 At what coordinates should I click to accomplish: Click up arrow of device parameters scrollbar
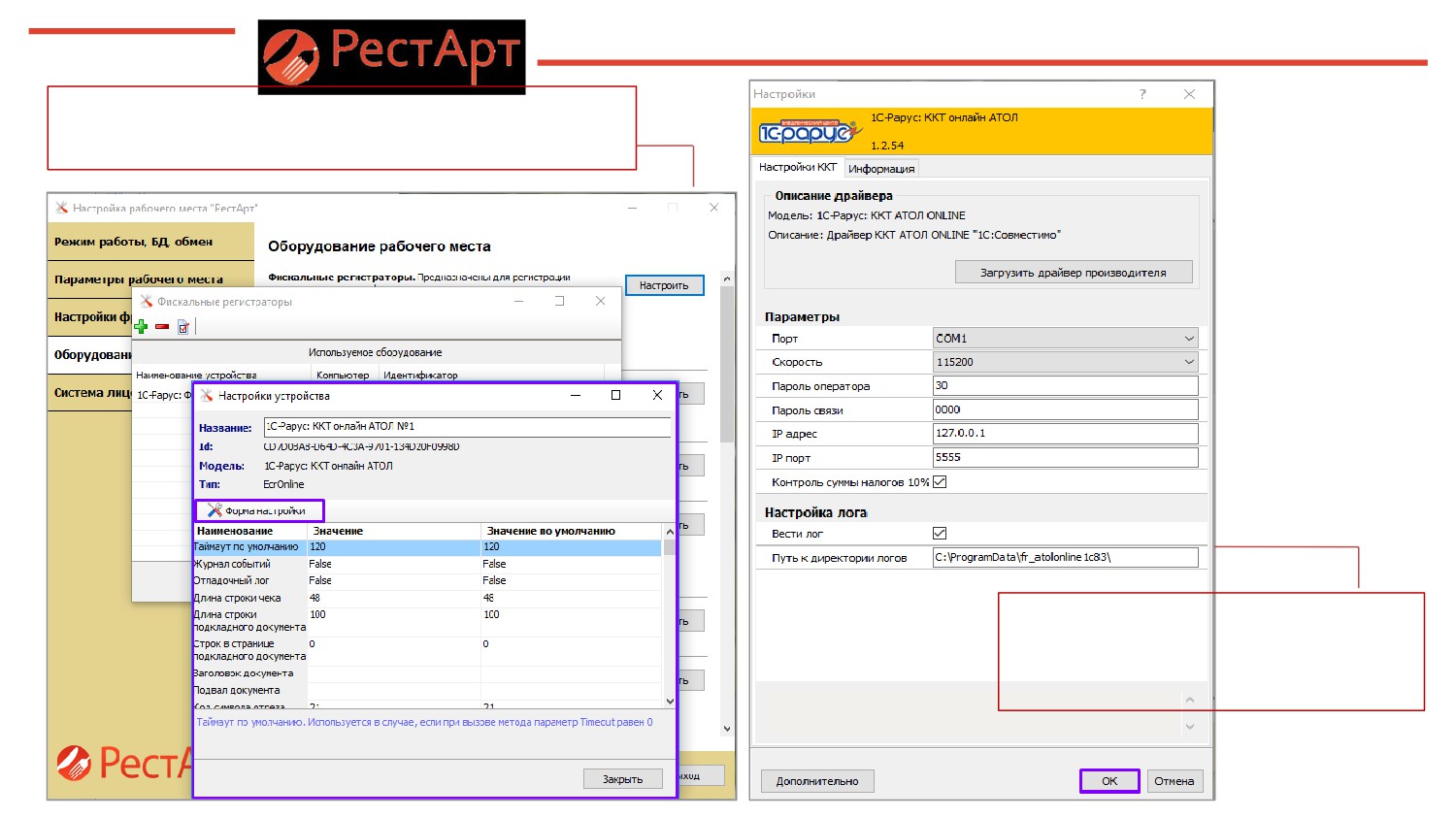tap(669, 532)
